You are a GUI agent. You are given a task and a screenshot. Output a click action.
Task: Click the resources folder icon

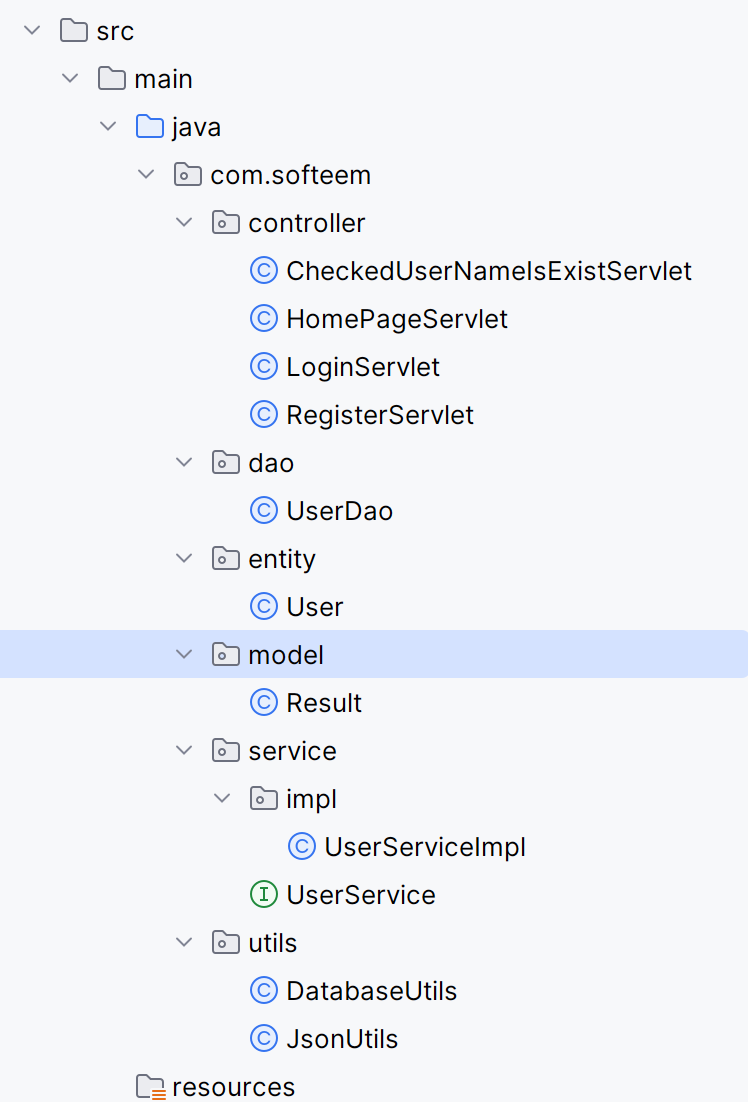click(150, 1086)
